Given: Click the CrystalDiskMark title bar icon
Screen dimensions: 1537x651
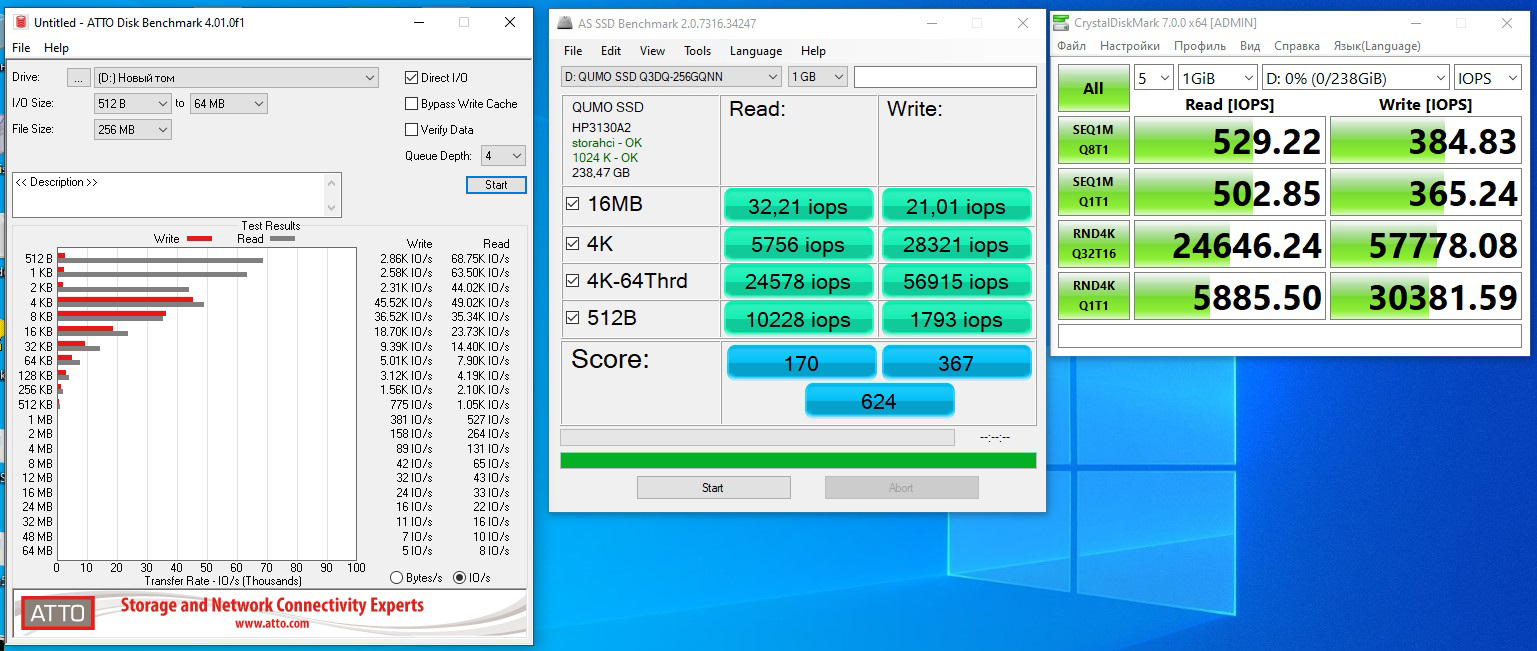Looking at the screenshot, I should coord(1062,23).
